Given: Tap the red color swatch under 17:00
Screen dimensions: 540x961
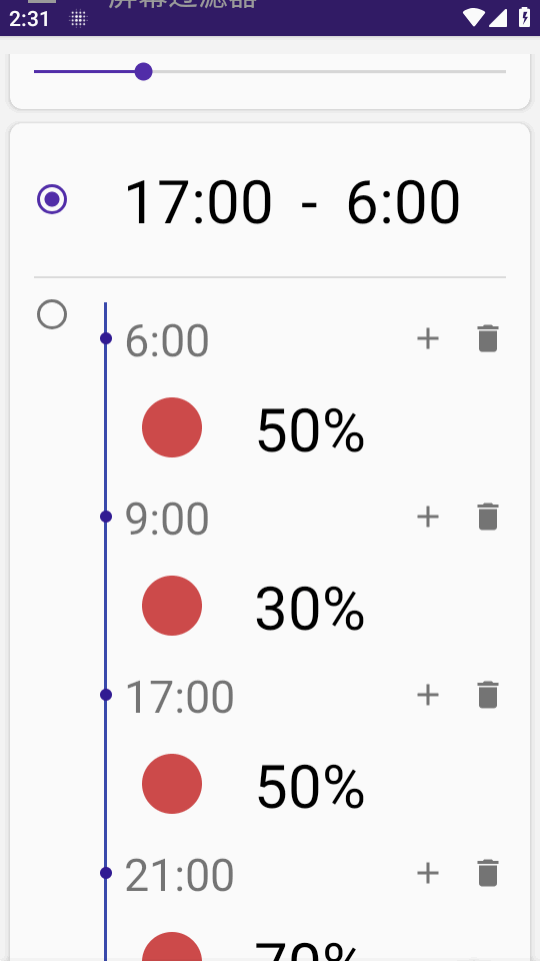Looking at the screenshot, I should pos(172,784).
